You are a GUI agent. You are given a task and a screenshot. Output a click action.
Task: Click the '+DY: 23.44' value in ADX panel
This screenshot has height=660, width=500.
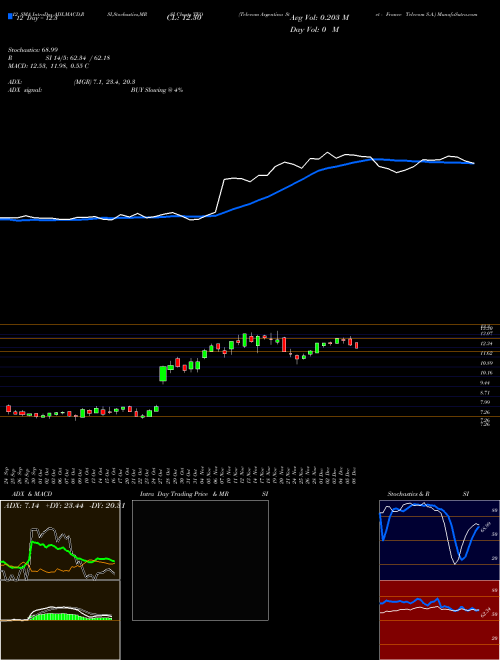[64, 506]
